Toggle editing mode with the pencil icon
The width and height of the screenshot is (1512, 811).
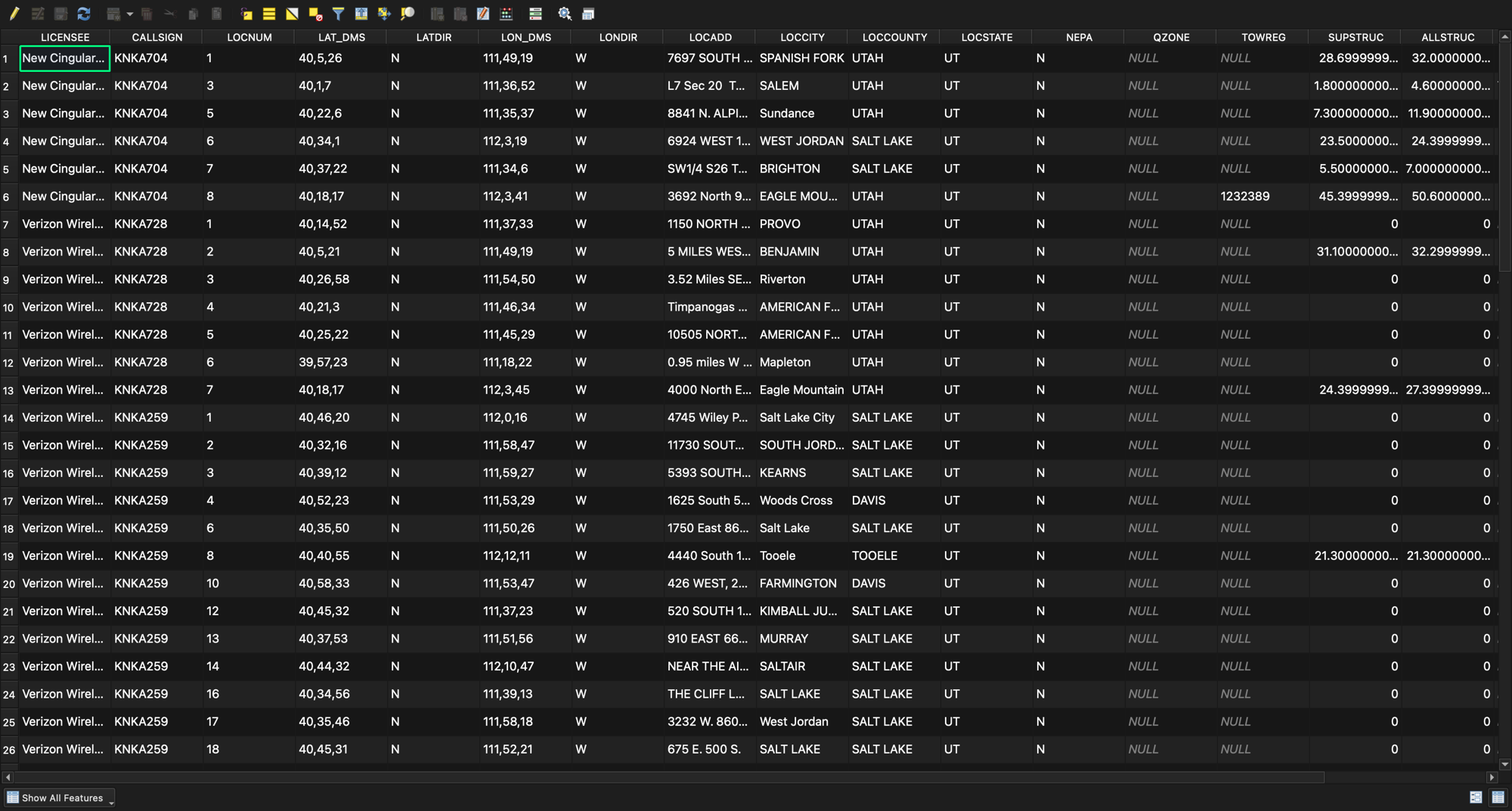pos(14,14)
